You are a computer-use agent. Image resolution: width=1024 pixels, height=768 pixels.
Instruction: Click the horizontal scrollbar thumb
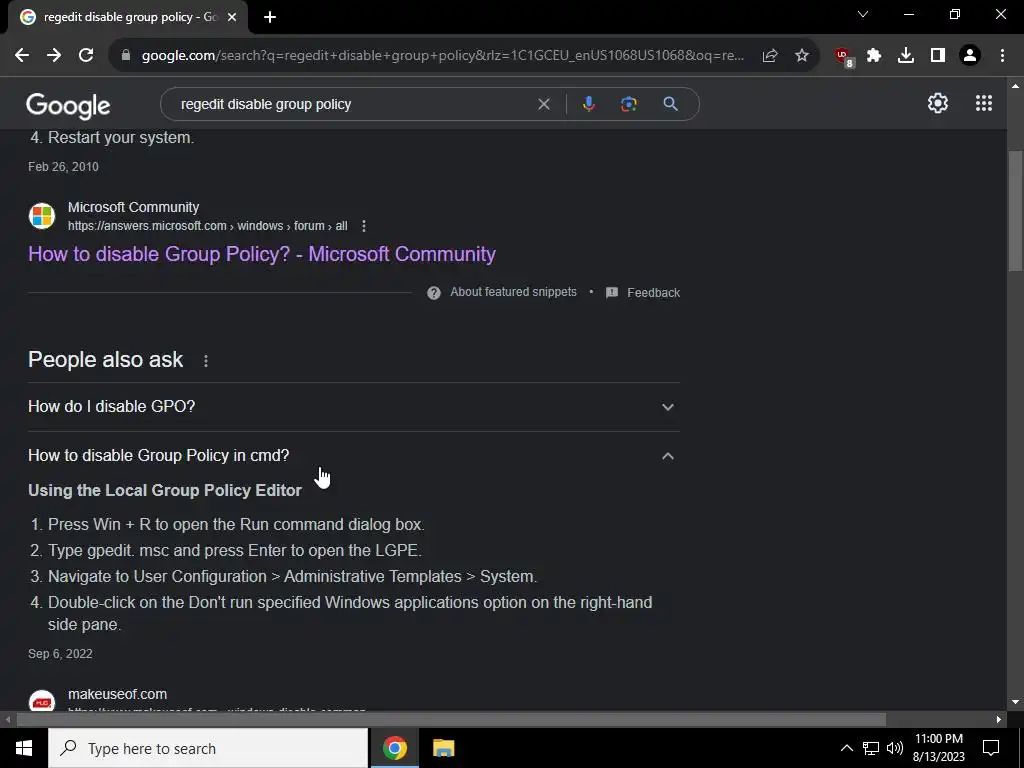click(451, 720)
